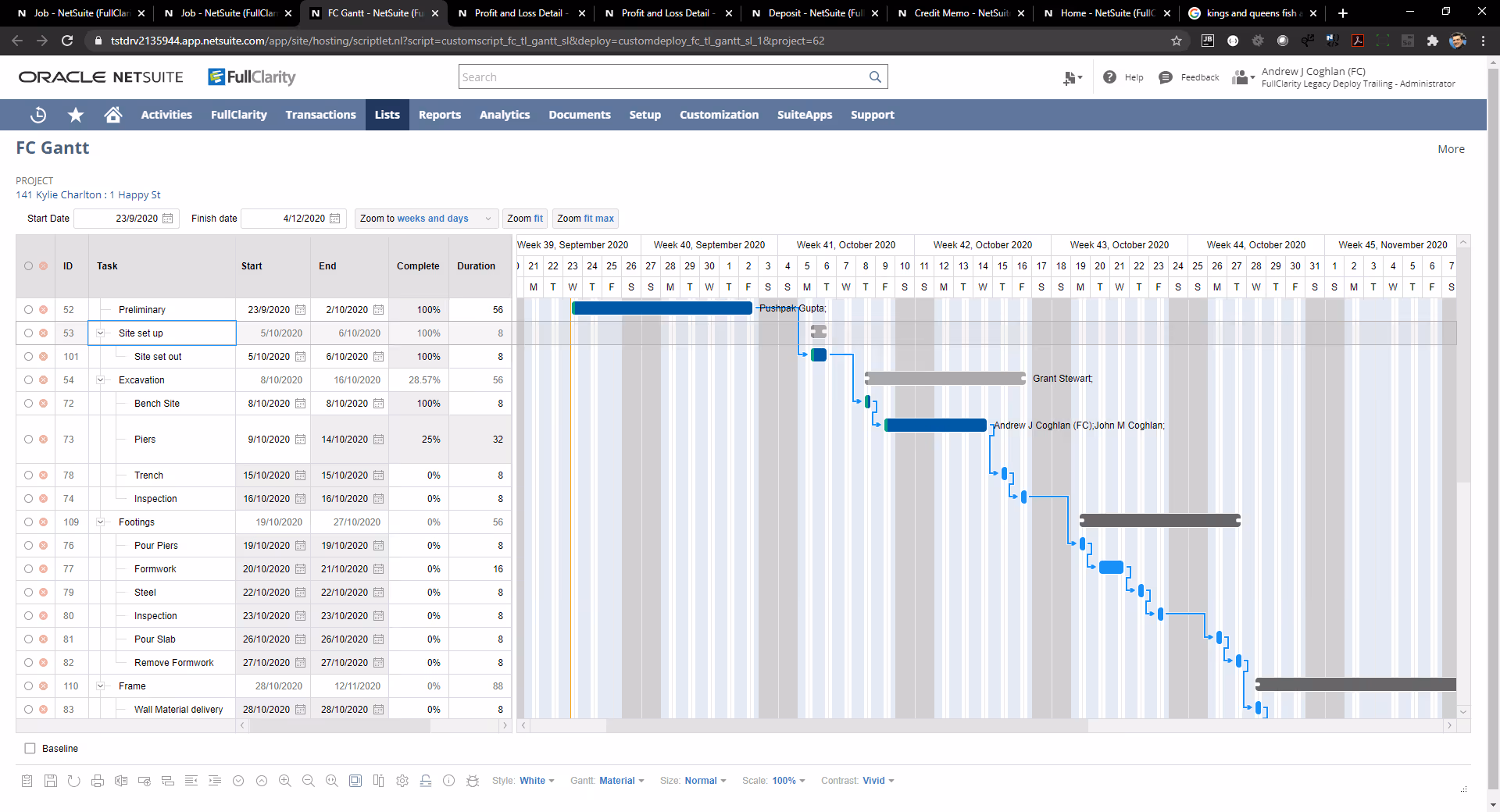Image resolution: width=1500 pixels, height=812 pixels.
Task: Open the More link
Action: tap(1451, 149)
